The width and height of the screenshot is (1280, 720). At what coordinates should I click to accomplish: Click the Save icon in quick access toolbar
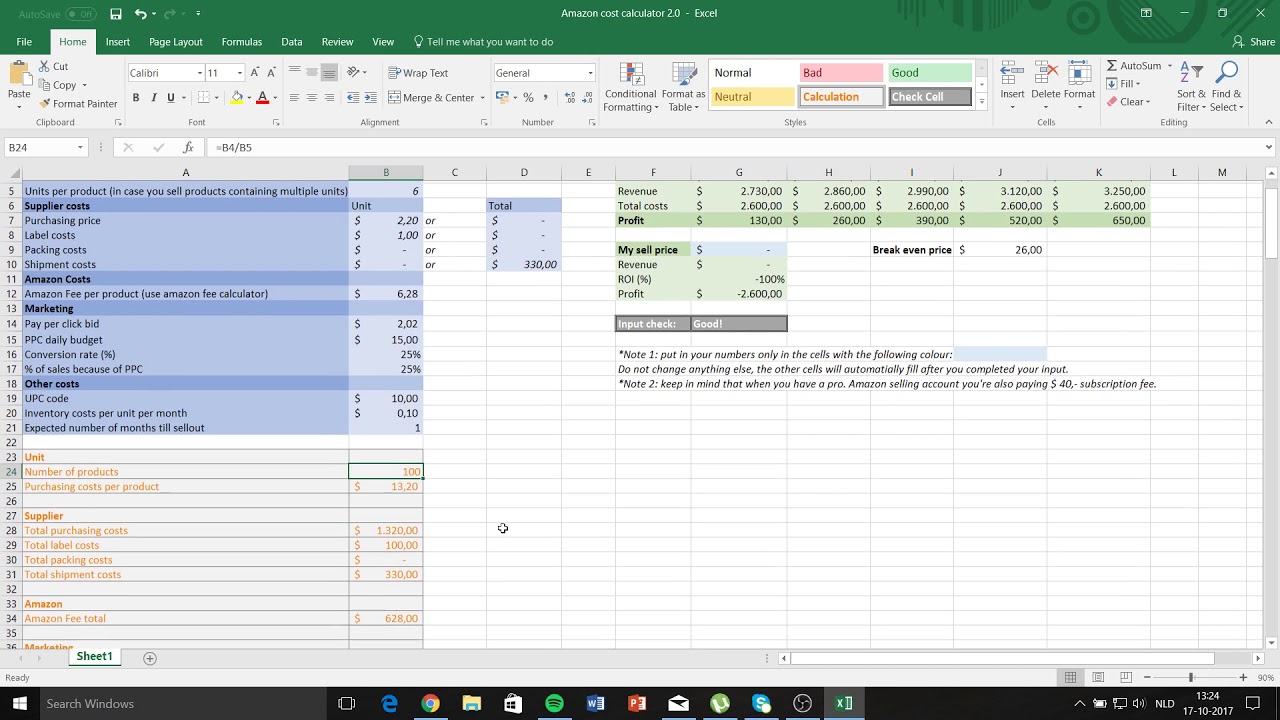pyautogui.click(x=116, y=14)
